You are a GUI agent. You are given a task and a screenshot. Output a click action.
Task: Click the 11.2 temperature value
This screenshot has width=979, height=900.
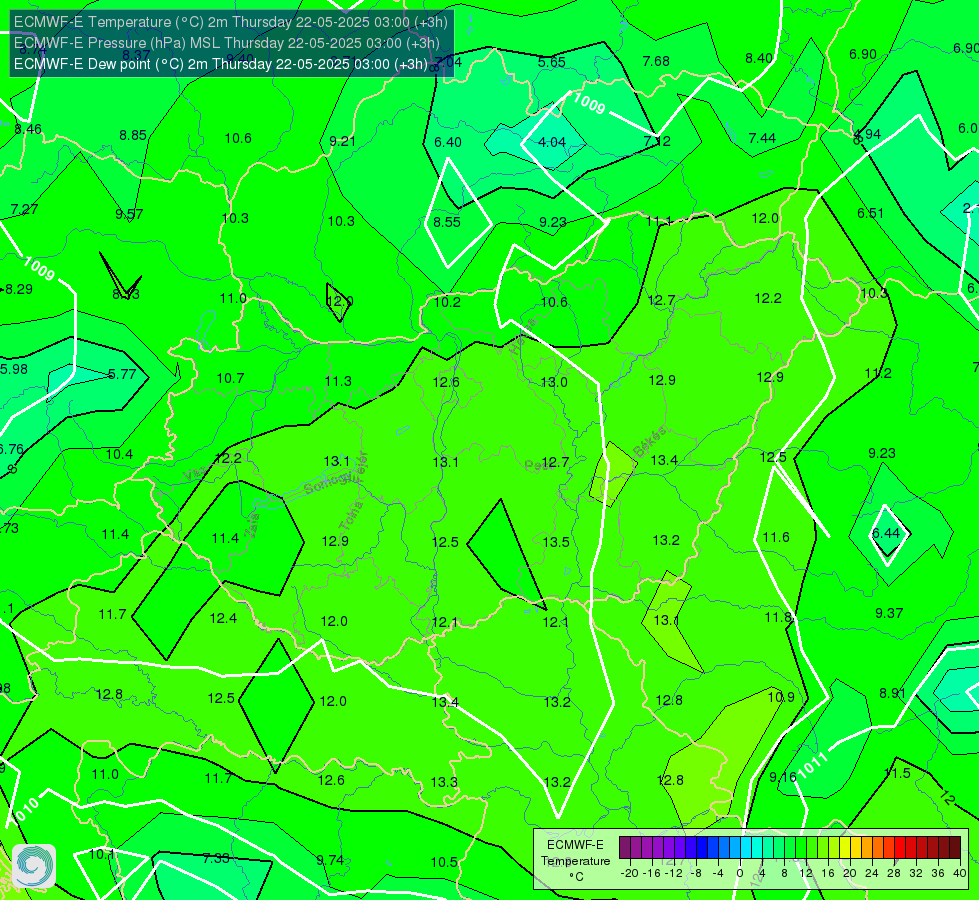[x=878, y=373]
